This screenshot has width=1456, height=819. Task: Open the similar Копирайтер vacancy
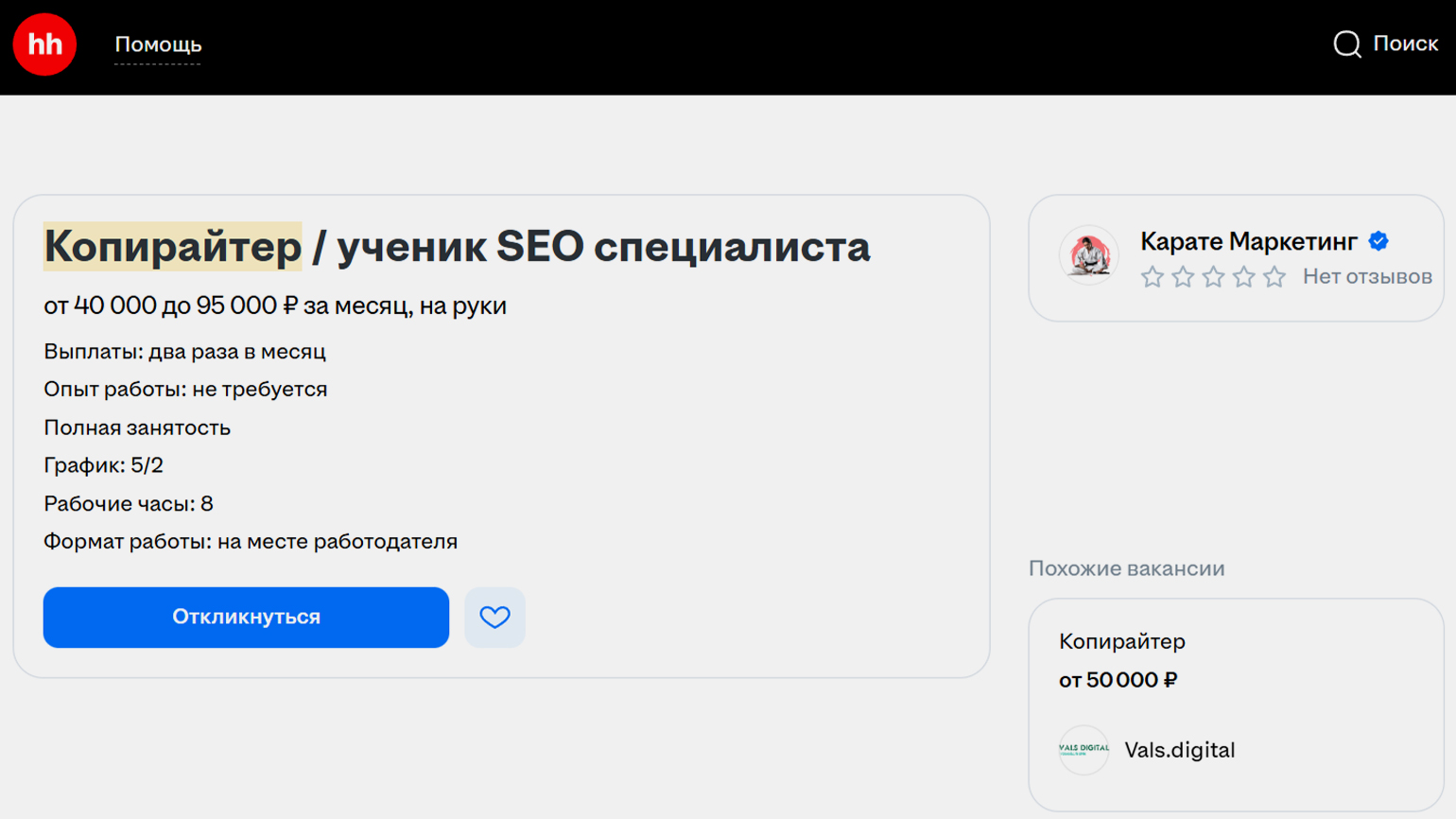coord(1121,641)
